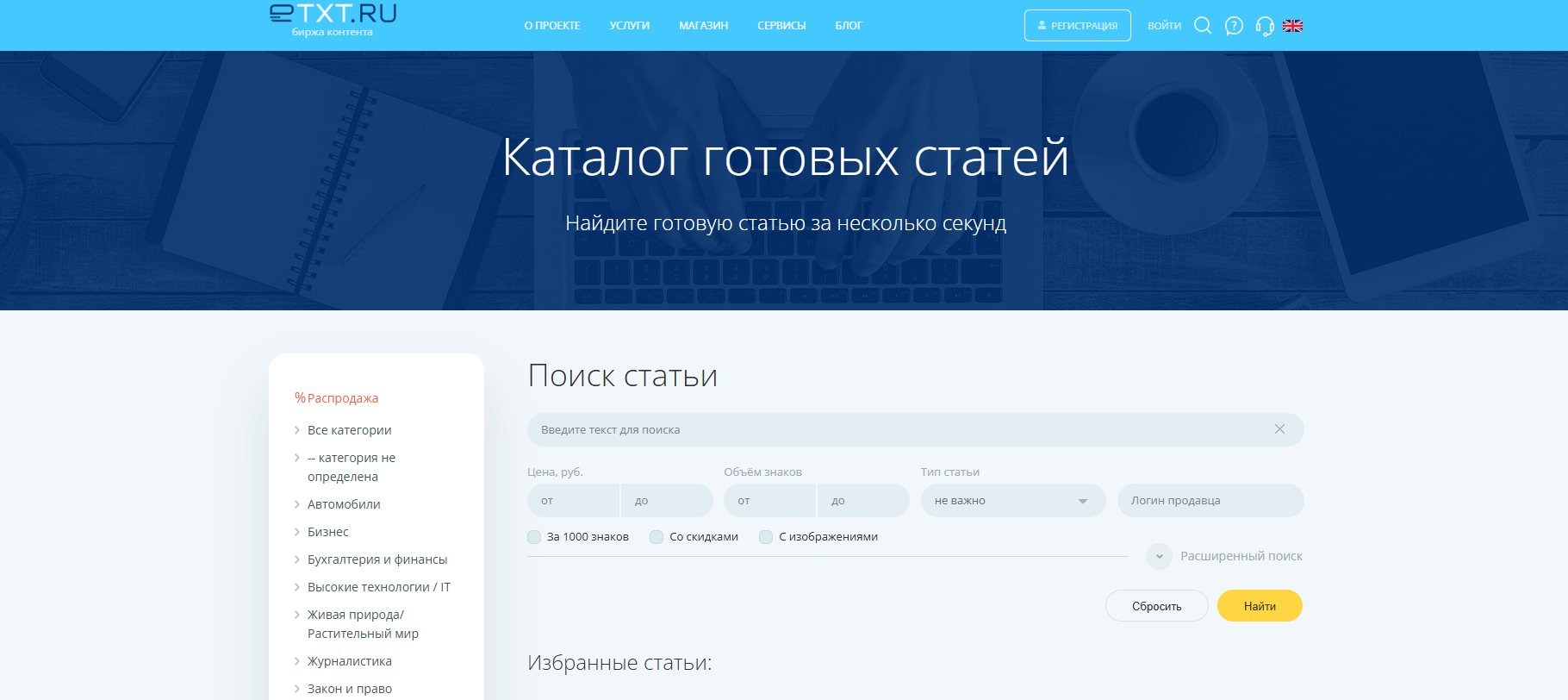Open the site search magnifier icon
This screenshot has width=1568, height=700.
click(x=1203, y=26)
